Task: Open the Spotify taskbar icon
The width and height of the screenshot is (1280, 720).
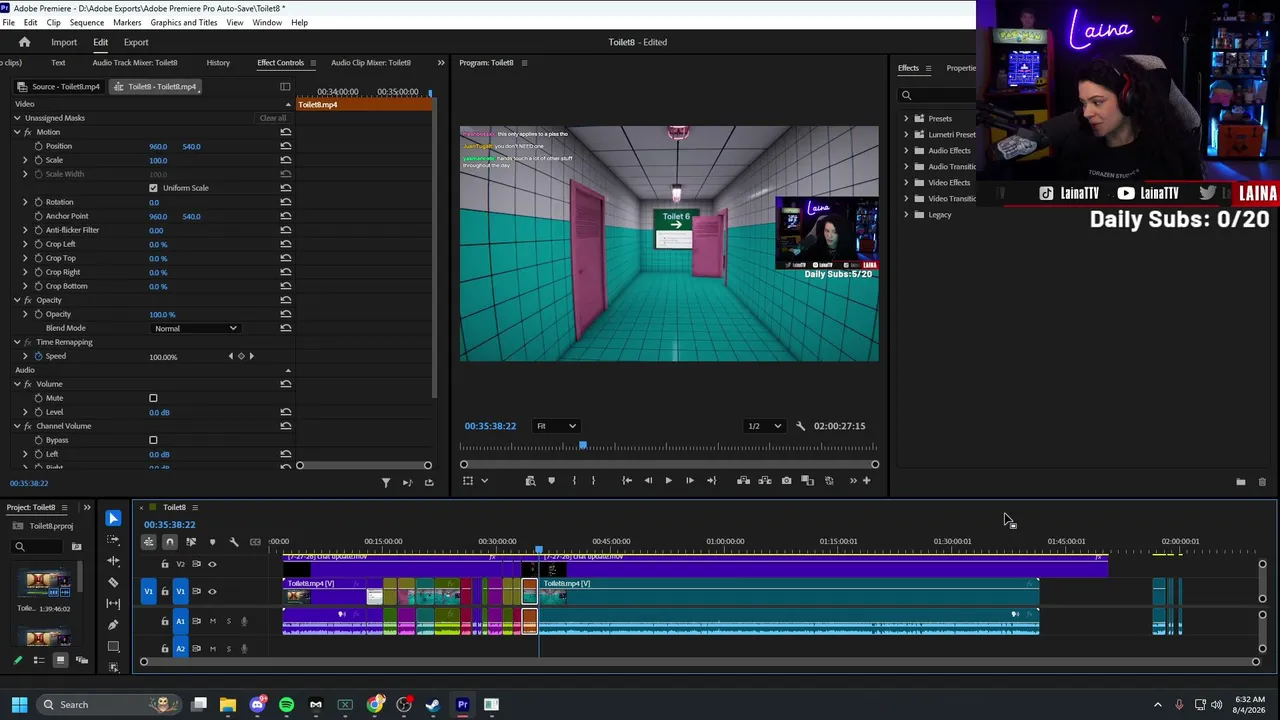Action: click(287, 705)
